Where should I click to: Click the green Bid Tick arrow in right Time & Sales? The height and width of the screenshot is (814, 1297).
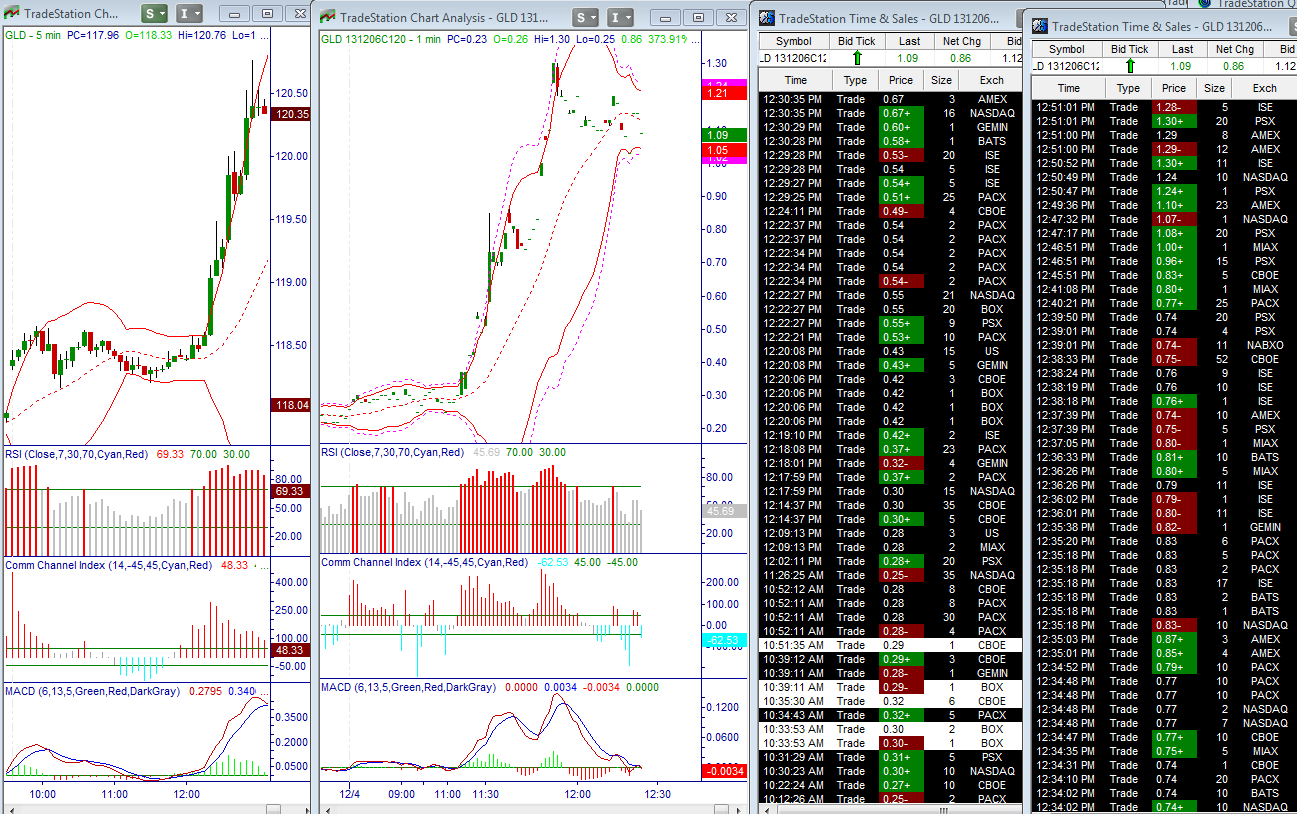click(1130, 66)
